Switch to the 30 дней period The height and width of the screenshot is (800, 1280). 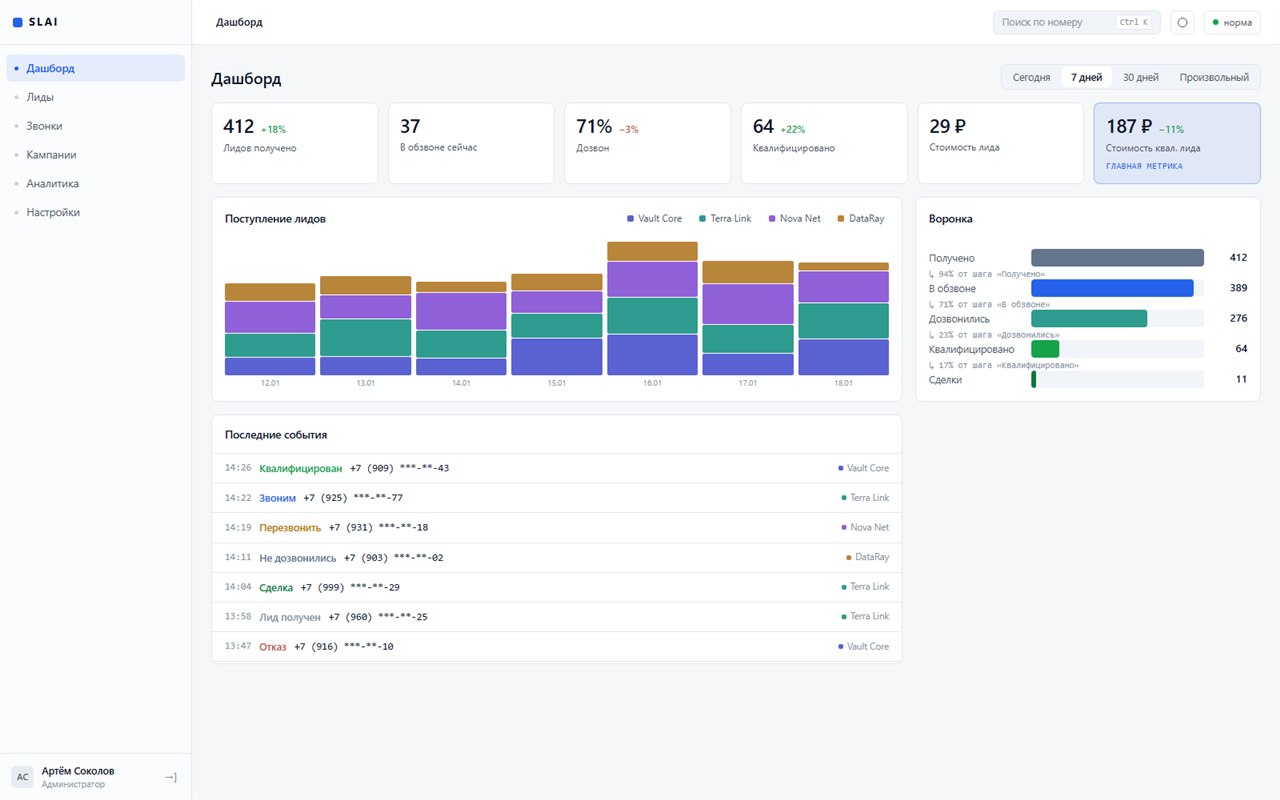click(1140, 77)
